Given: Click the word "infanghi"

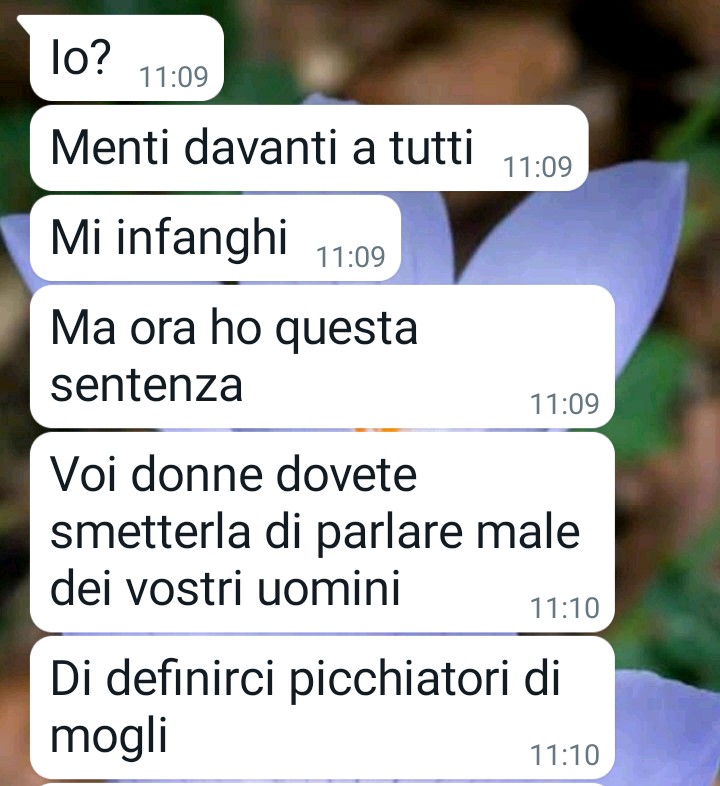Looking at the screenshot, I should (x=202, y=239).
